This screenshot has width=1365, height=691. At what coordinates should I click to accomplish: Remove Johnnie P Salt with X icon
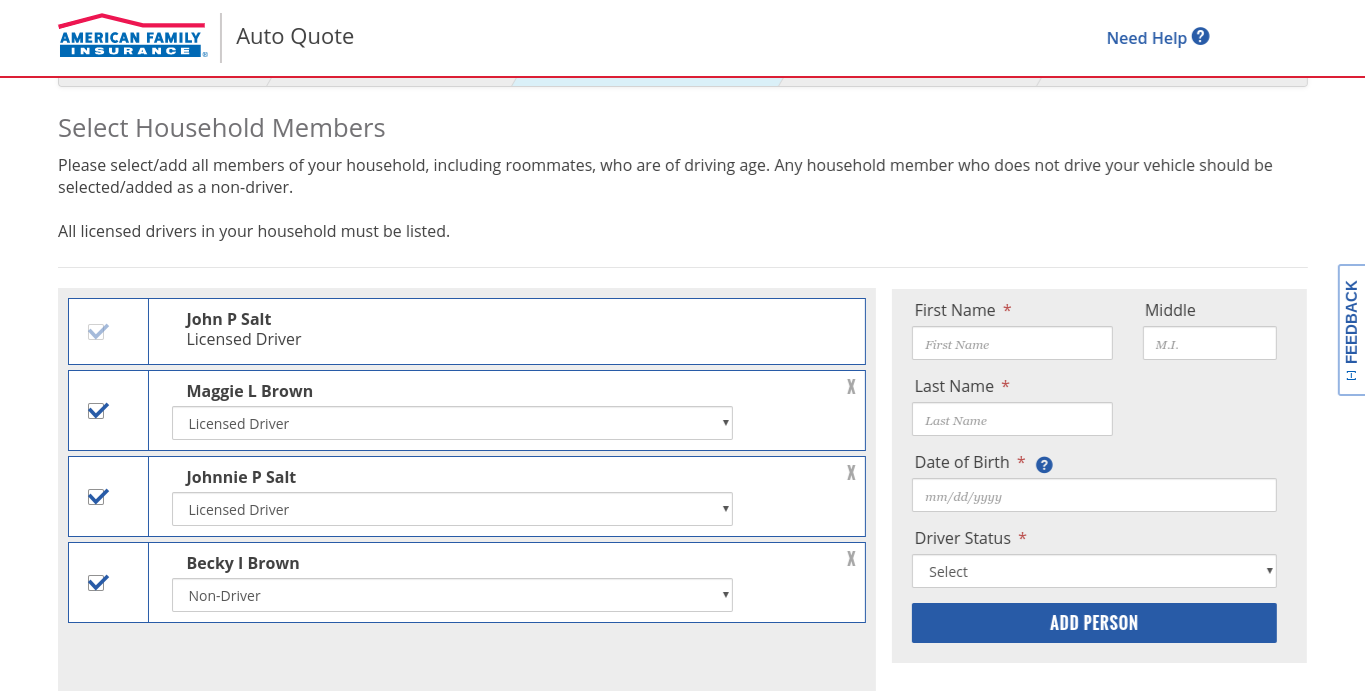click(x=851, y=473)
